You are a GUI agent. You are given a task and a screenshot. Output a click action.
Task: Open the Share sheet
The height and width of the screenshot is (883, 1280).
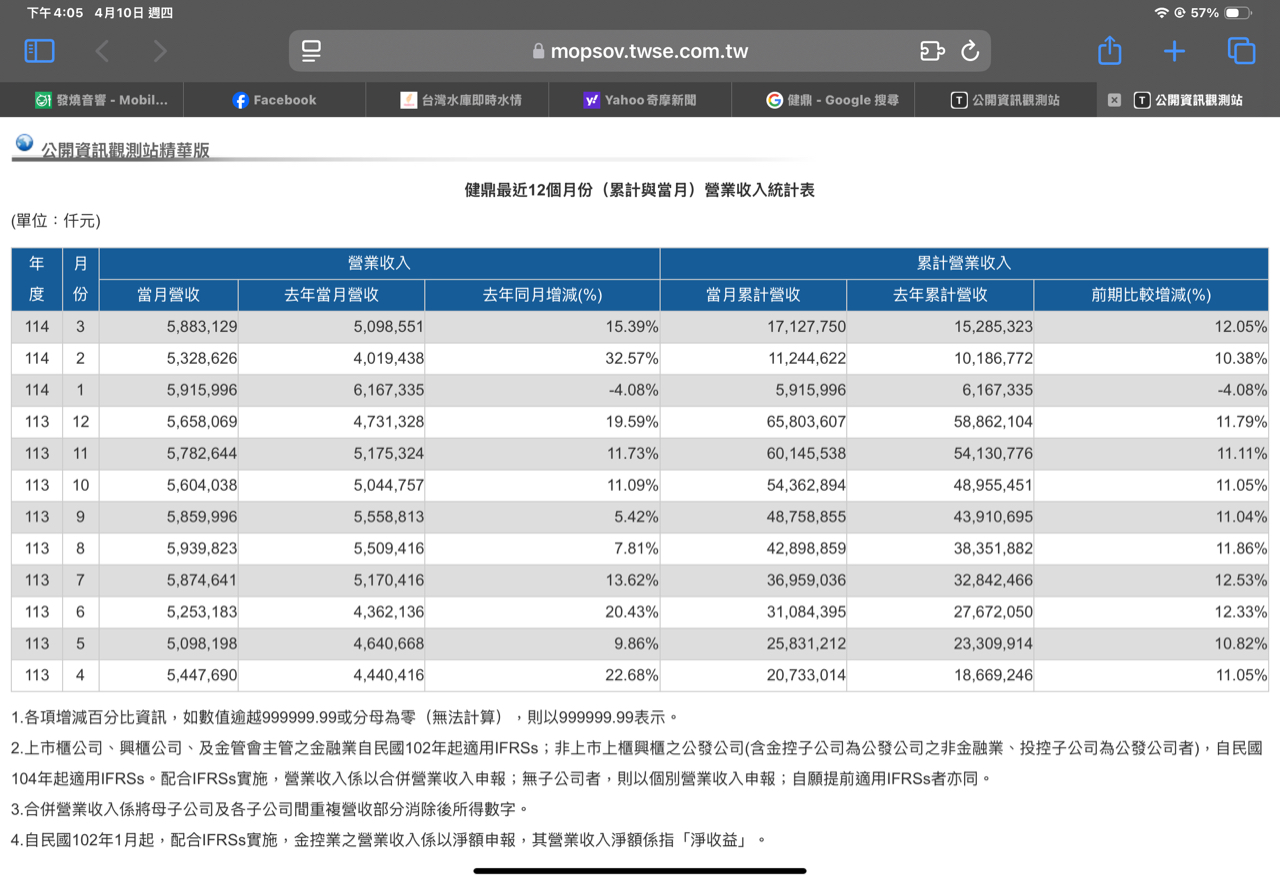1109,51
